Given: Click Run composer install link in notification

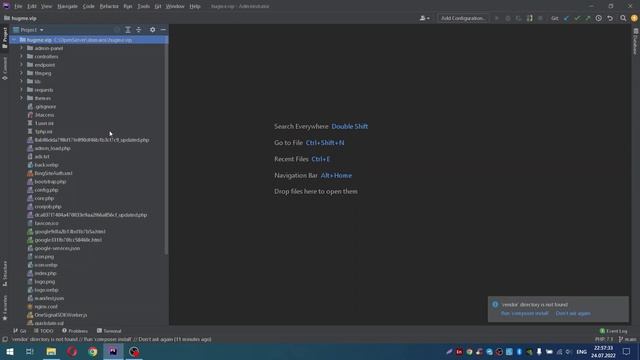Looking at the screenshot, I should (524, 313).
